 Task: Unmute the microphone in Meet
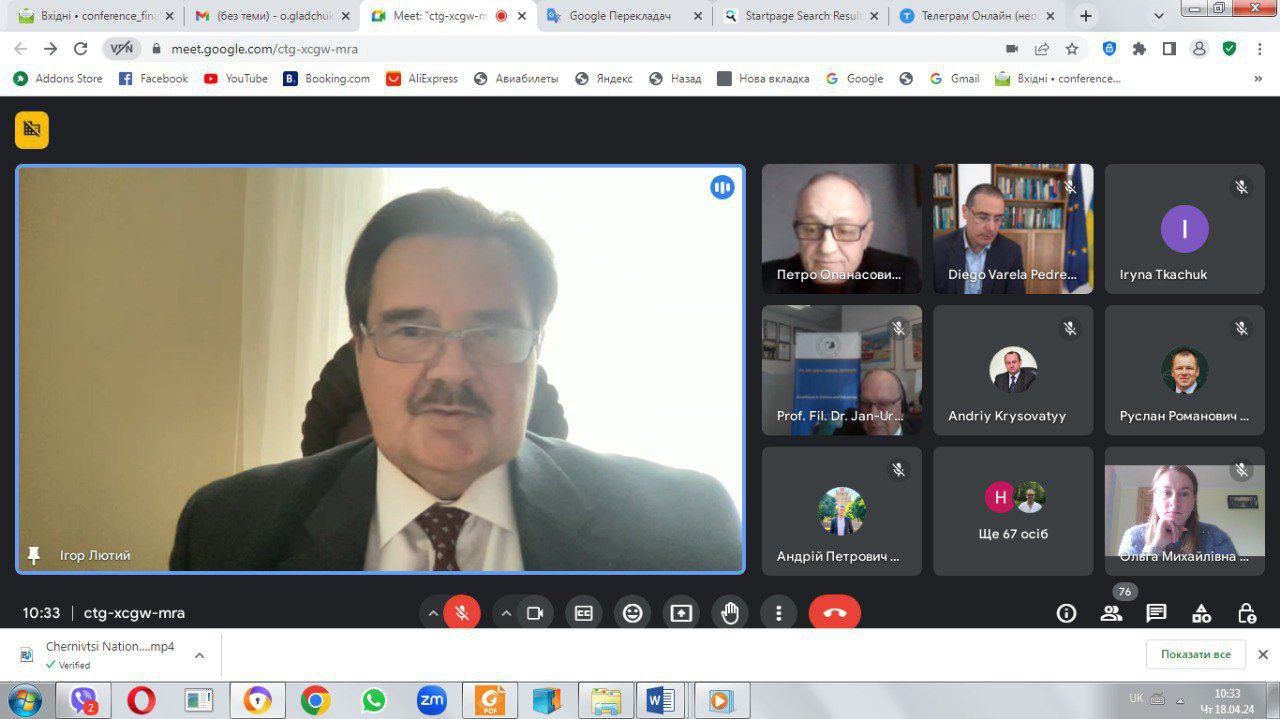click(x=462, y=613)
